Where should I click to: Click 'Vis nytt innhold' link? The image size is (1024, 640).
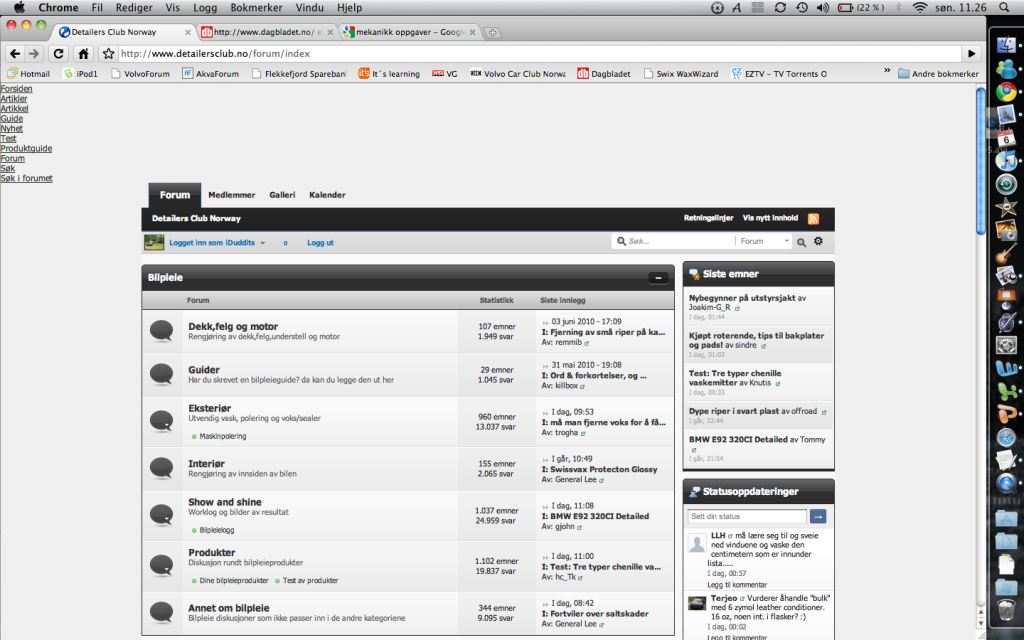click(x=770, y=218)
